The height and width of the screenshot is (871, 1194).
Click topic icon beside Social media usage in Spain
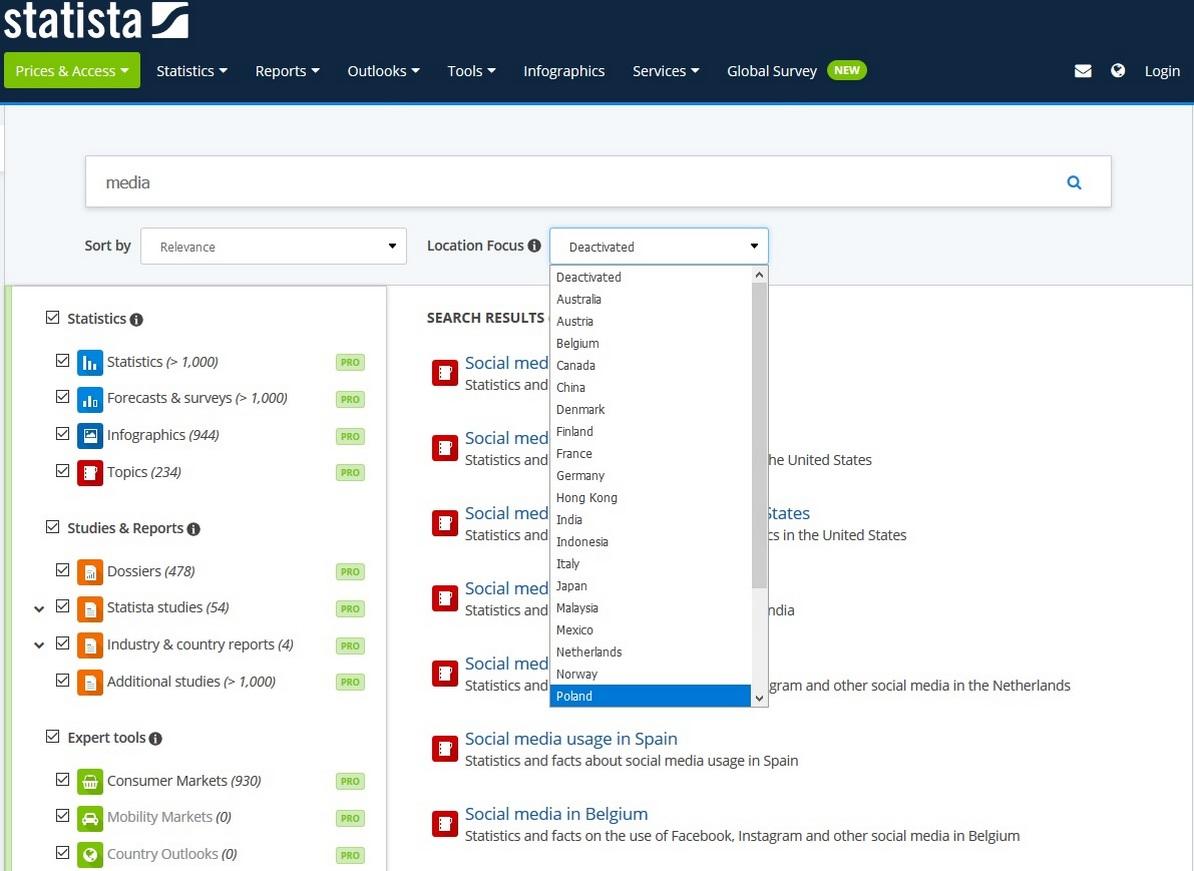point(445,748)
